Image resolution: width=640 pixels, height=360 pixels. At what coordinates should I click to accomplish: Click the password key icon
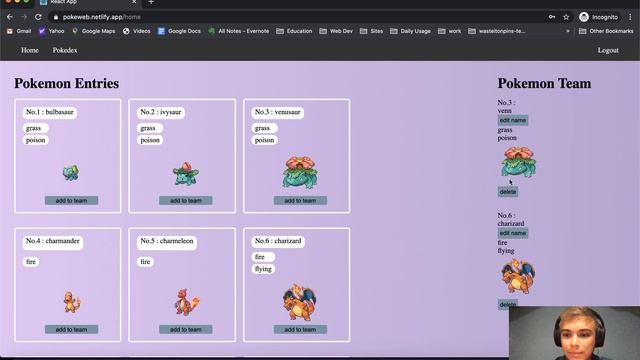click(552, 17)
